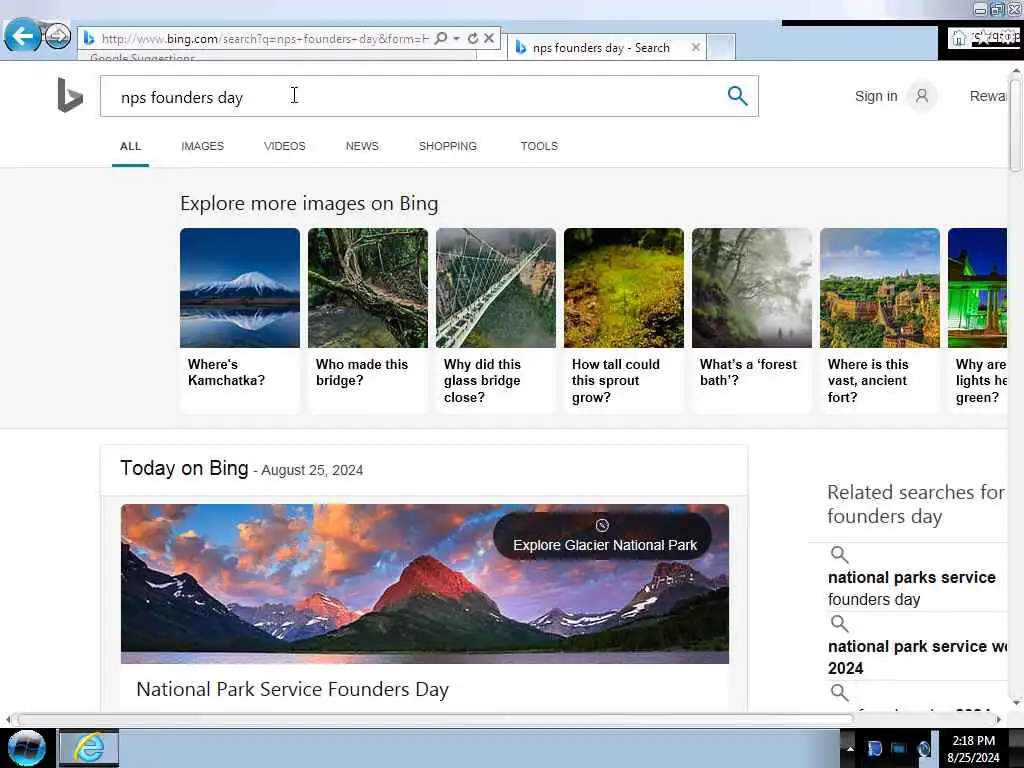Click the Explore Glacier National Park button
Screen dimensions: 1024x768
602,536
